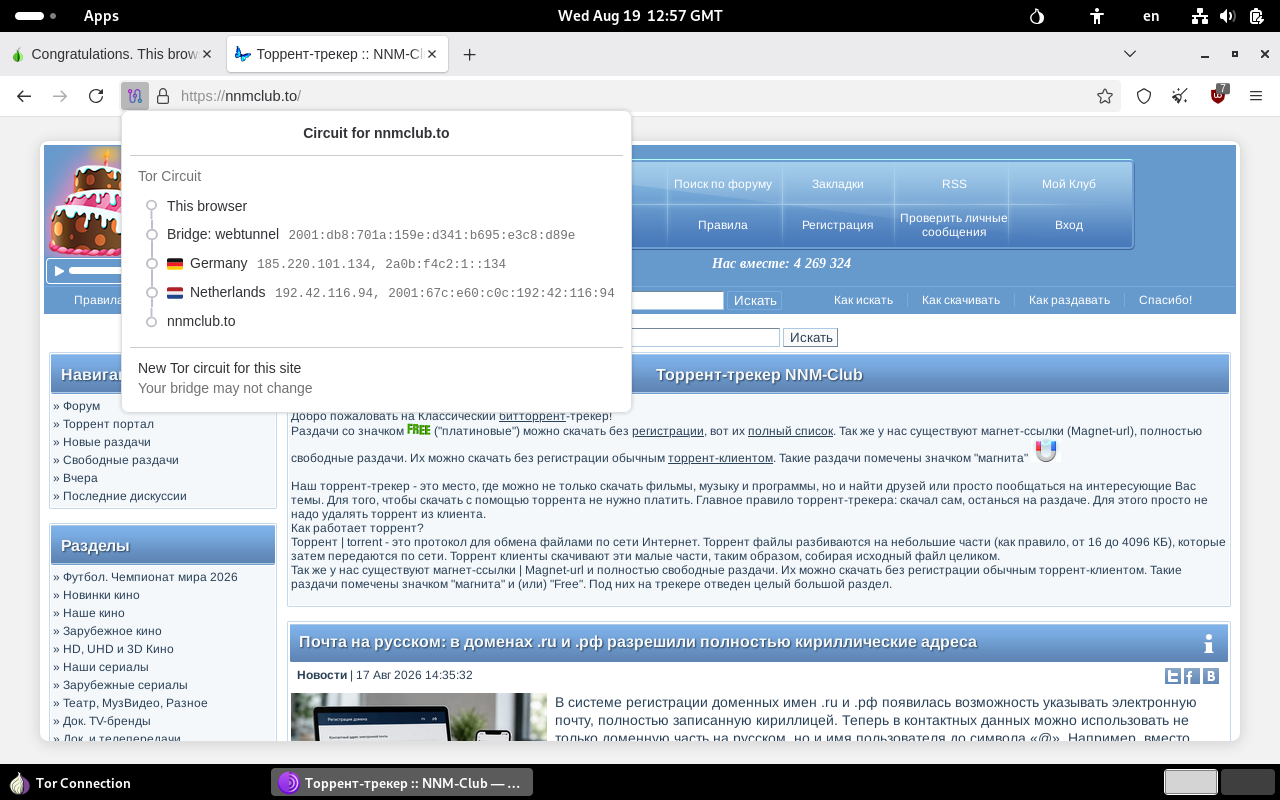Expand the list all tabs chevron
1280x800 pixels.
1130,54
